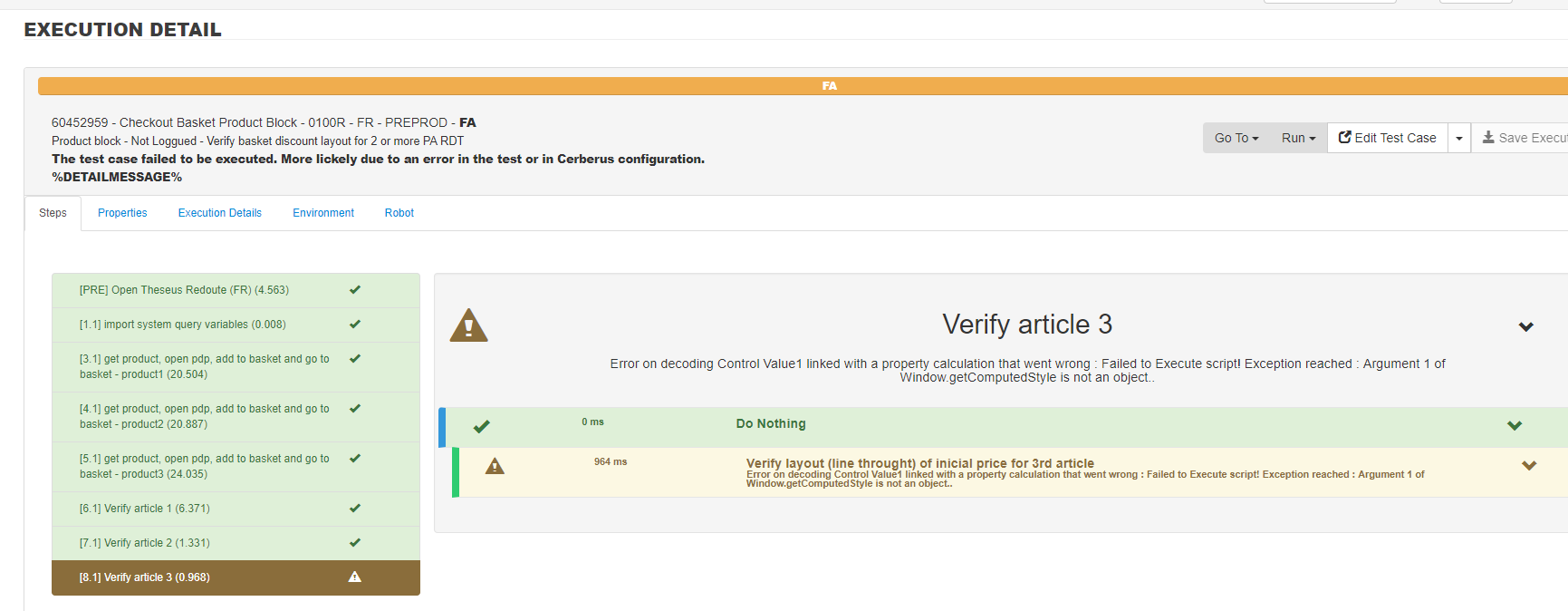Click the %DETAILMESSAGE% text
Image resolution: width=1568 pixels, height=611 pixels.
(x=117, y=177)
